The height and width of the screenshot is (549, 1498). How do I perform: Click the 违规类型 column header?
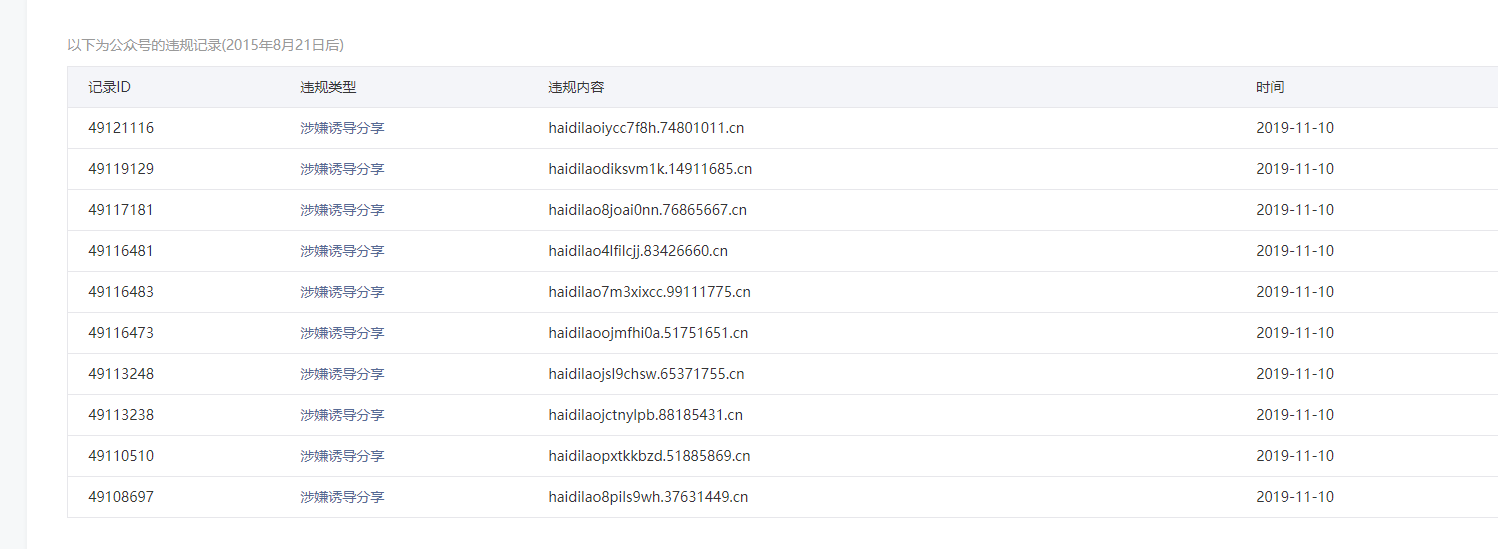pyautogui.click(x=328, y=87)
